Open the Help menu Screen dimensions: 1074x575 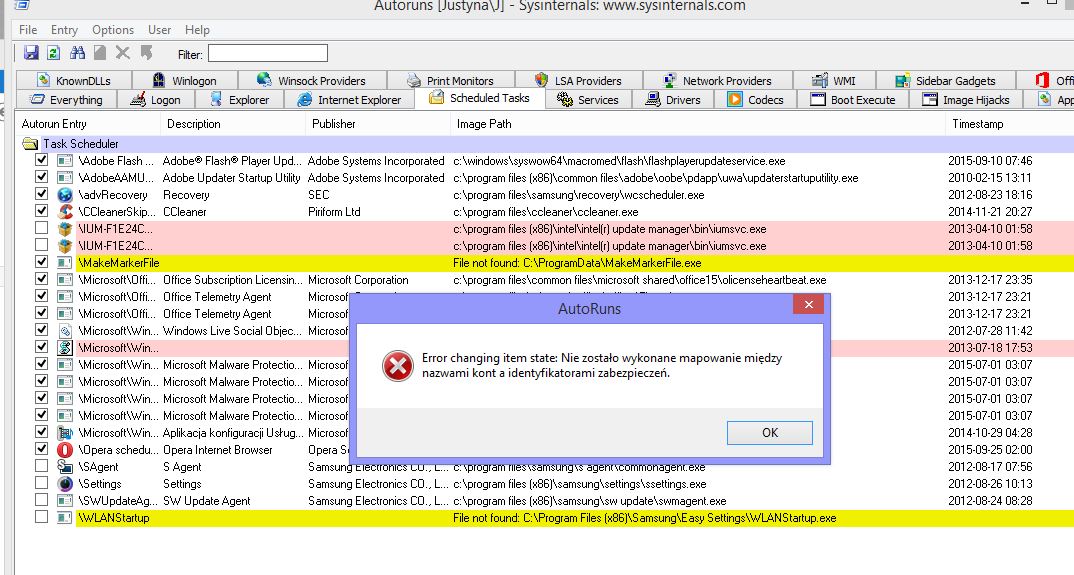[197, 29]
